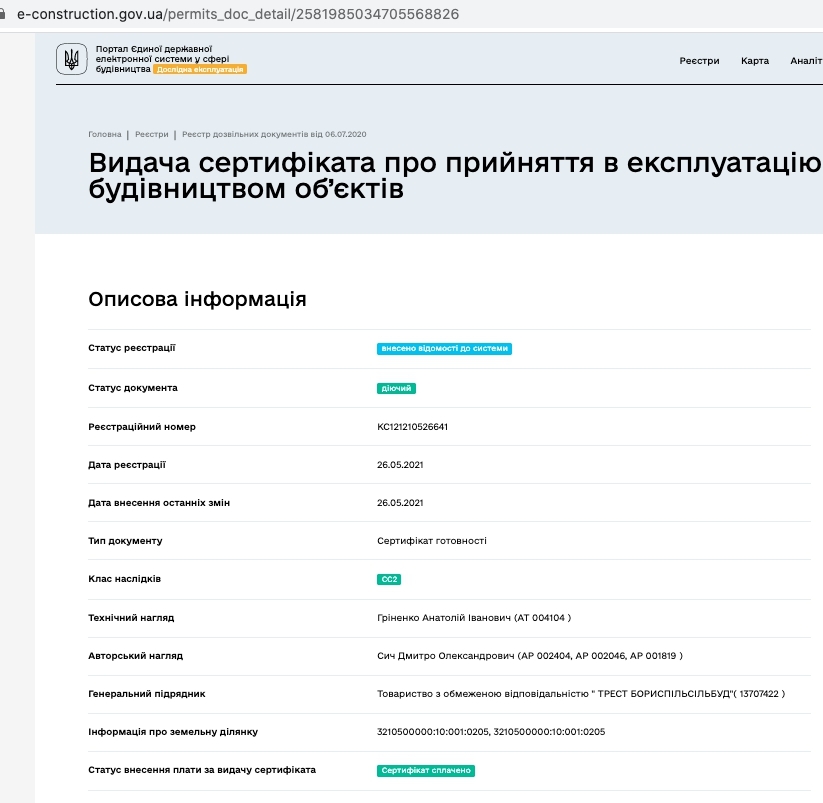Click the 'Дата реєстрації' label
The width and height of the screenshot is (823, 803).
point(127,465)
